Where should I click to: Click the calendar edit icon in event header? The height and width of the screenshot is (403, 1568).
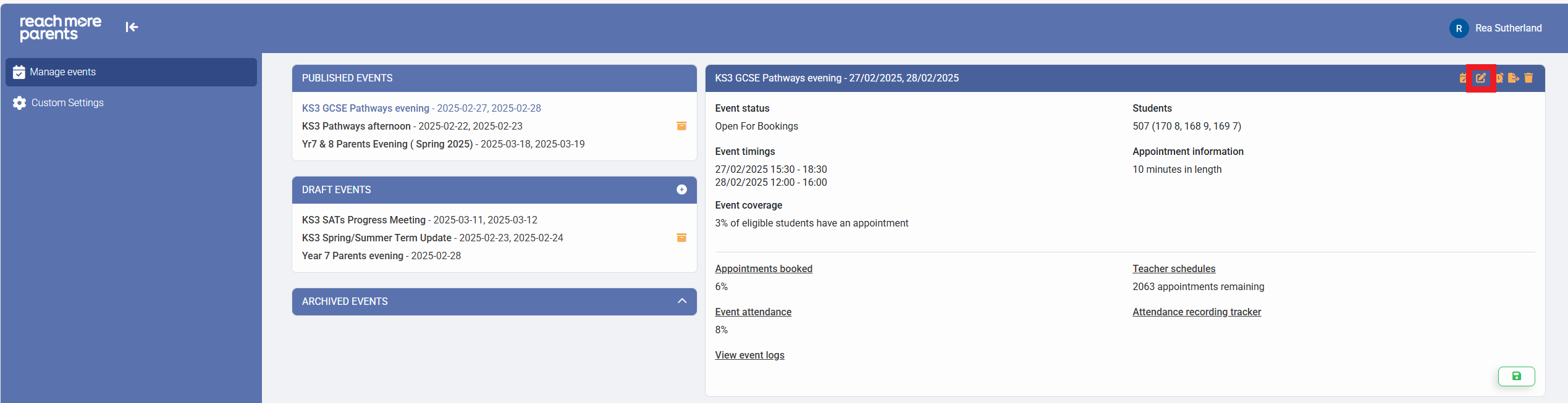[1462, 78]
